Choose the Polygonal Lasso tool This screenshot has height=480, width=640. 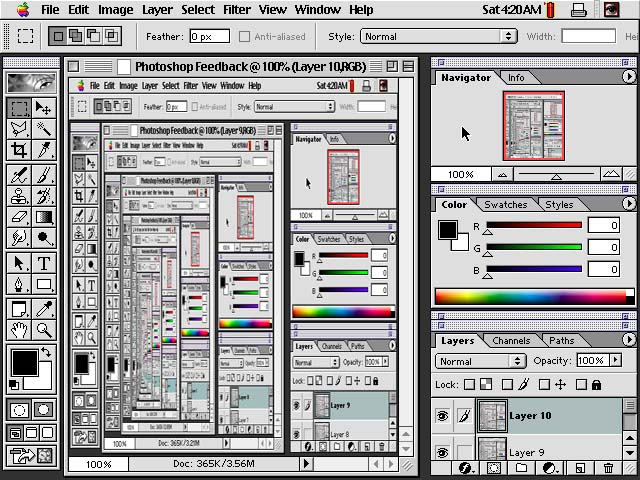[19, 129]
